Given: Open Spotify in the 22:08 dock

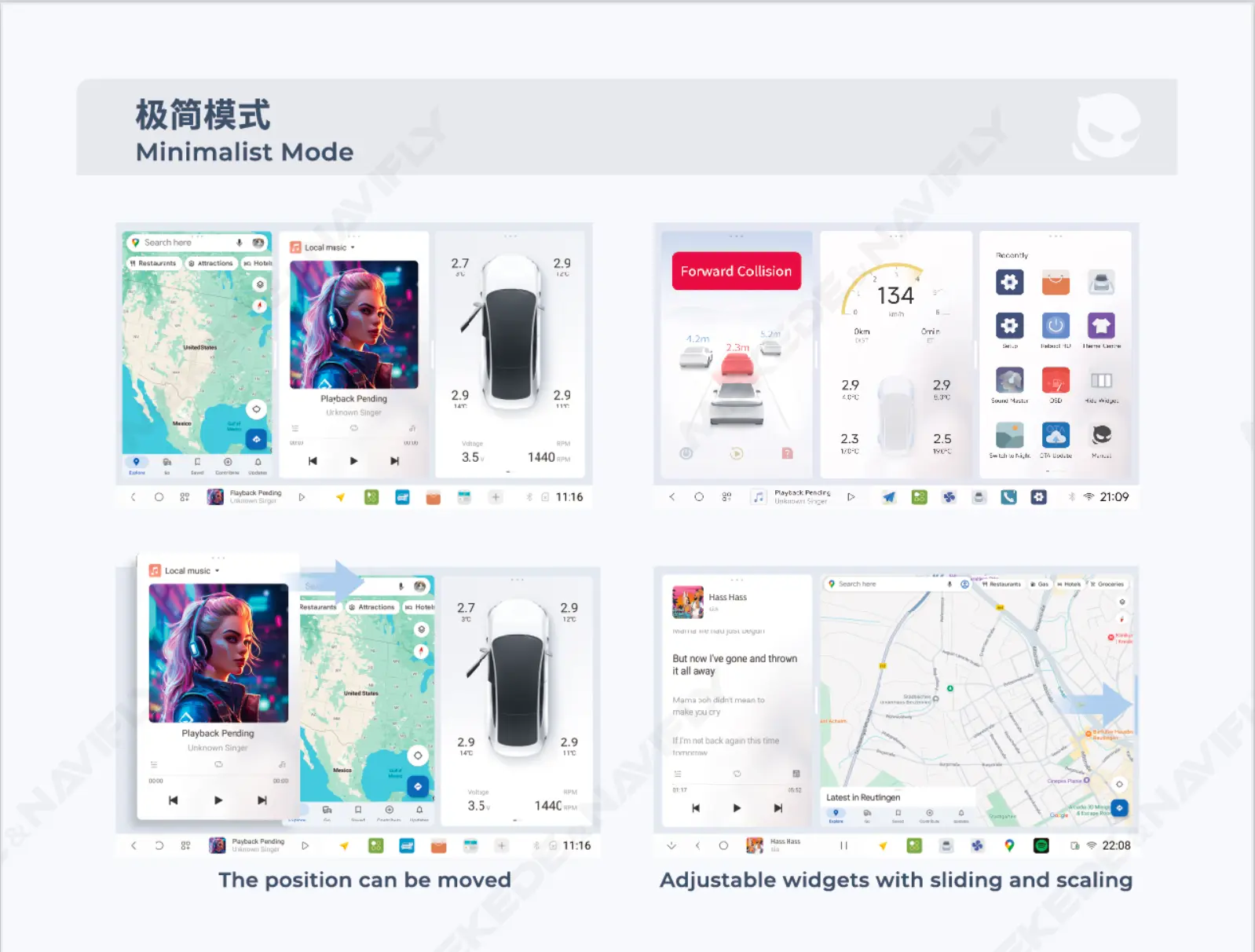Looking at the screenshot, I should [1041, 845].
